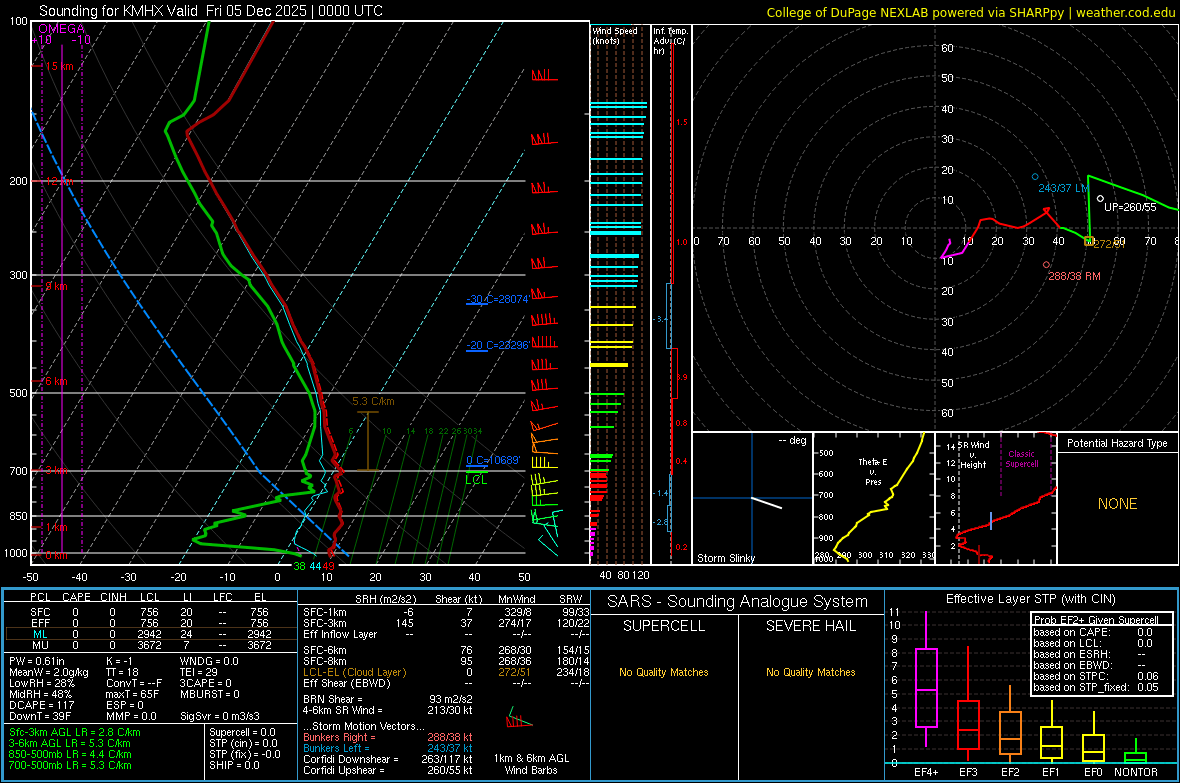Select the SFC-3km shear row
Screen dimensions: 1180x783
click(446, 623)
